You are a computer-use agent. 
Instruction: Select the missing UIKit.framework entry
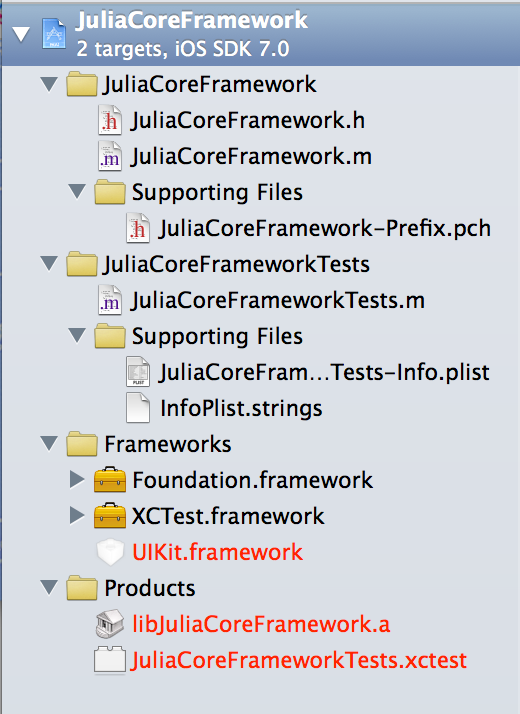coord(217,552)
